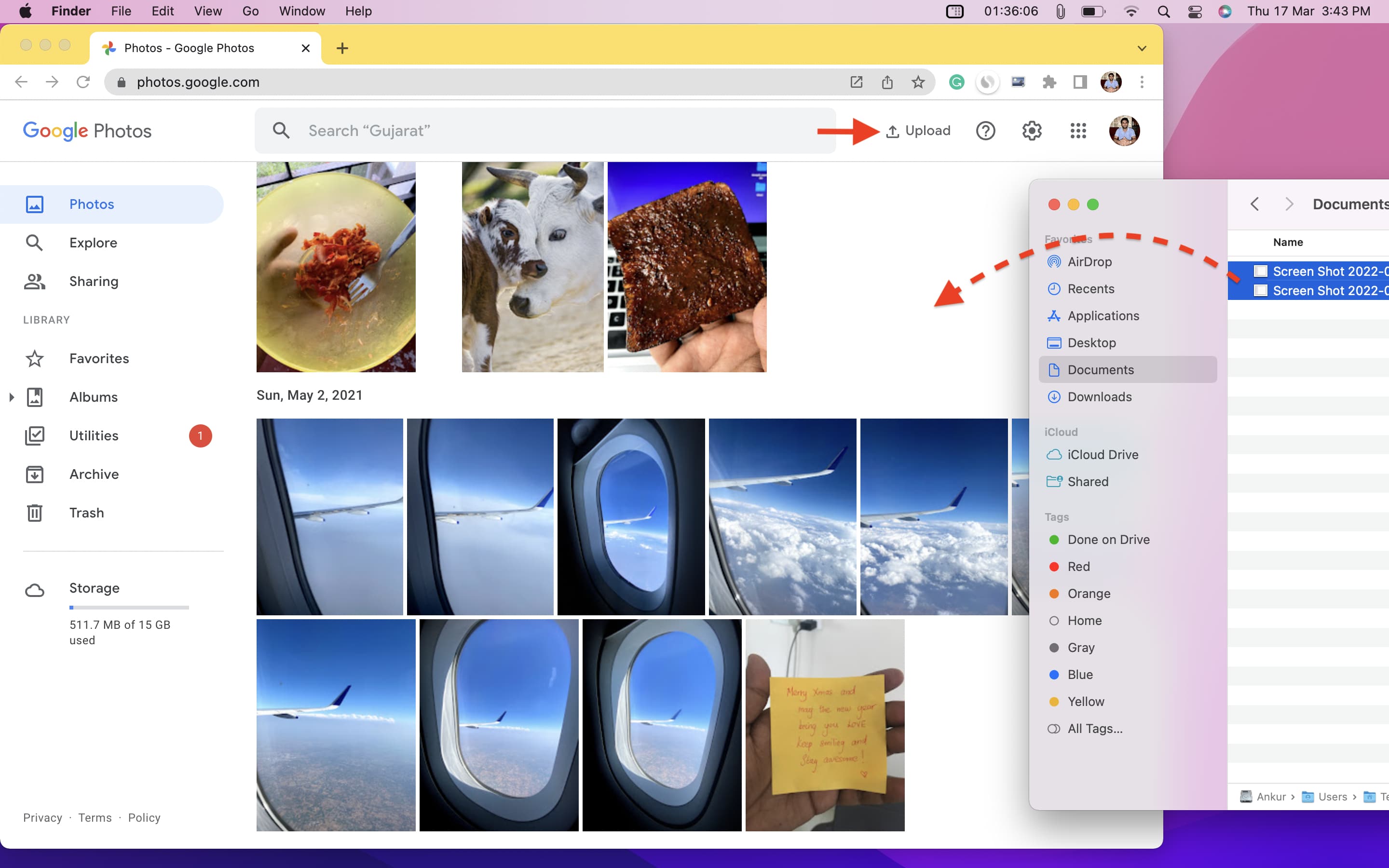Click the open in new window icon in address bar

(x=857, y=82)
